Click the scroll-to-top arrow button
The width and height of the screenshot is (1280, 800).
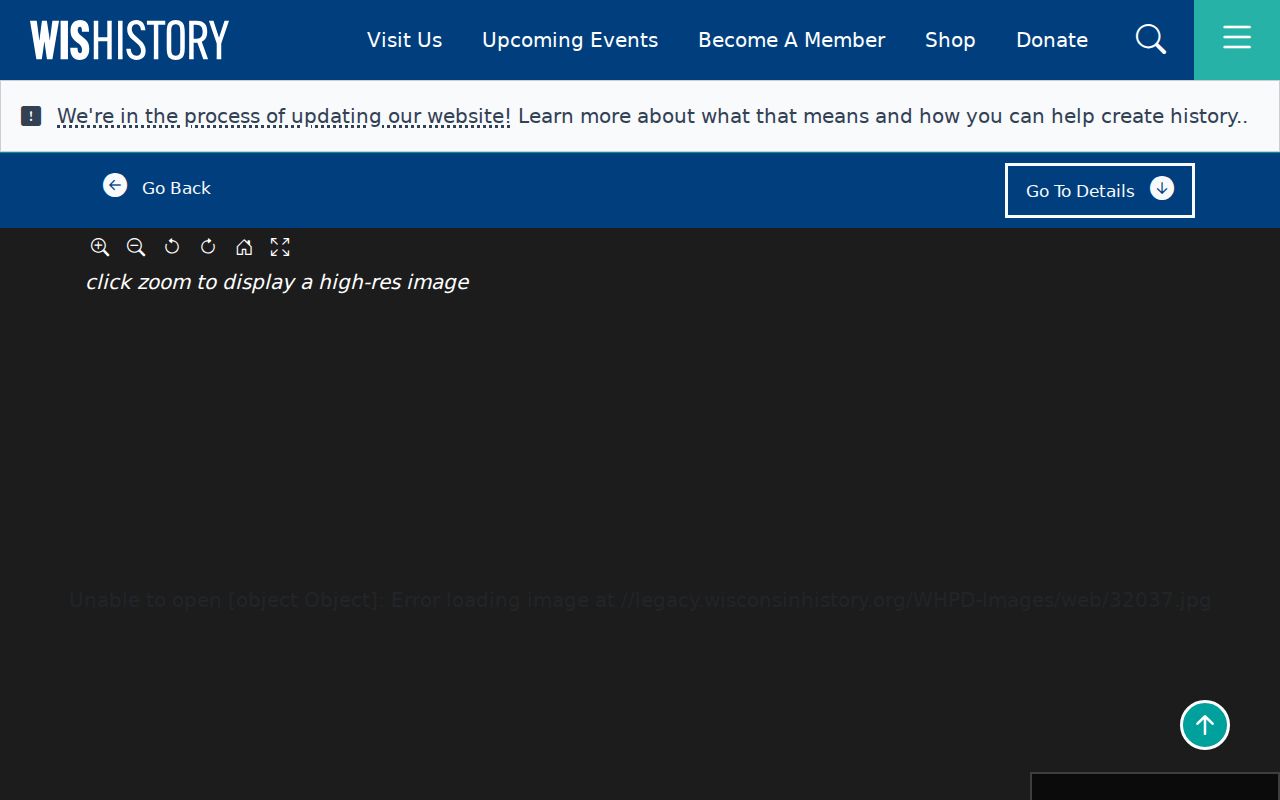coord(1205,725)
